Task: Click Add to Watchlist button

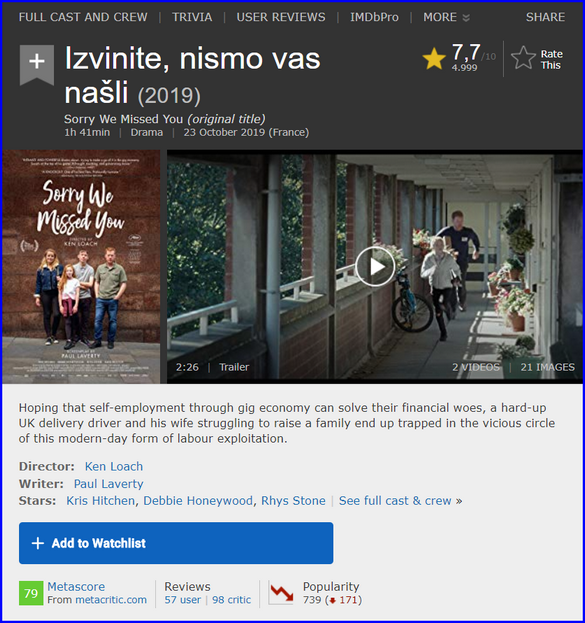Action: point(176,543)
